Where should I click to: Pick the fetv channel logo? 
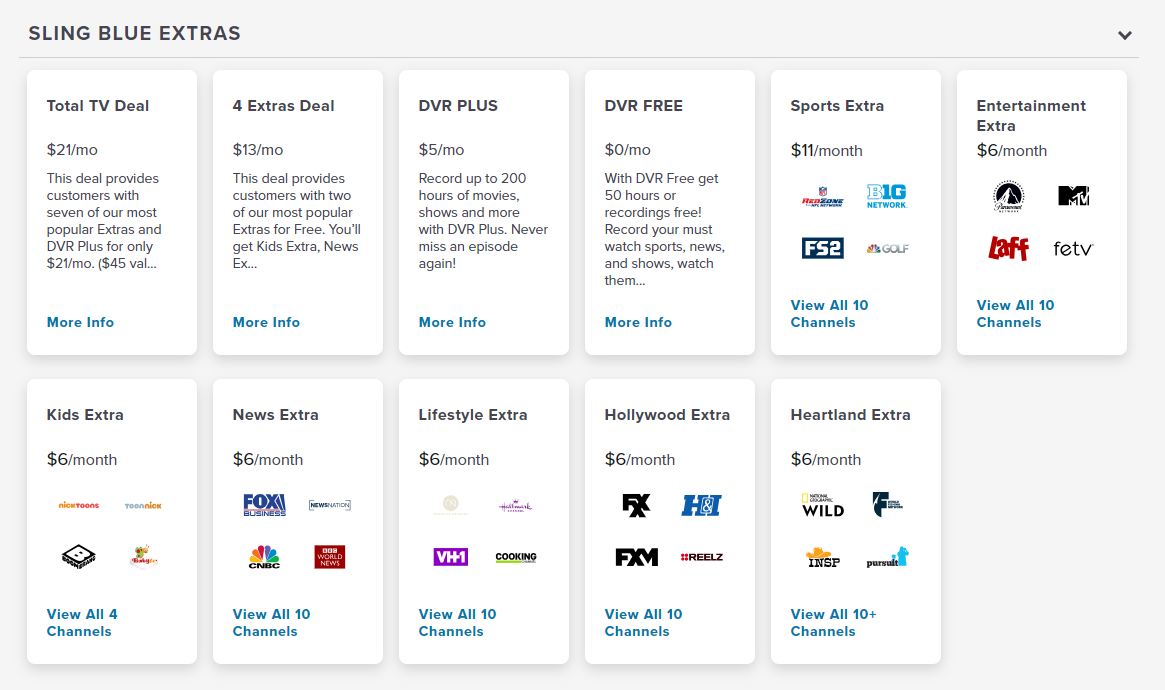[x=1073, y=249]
